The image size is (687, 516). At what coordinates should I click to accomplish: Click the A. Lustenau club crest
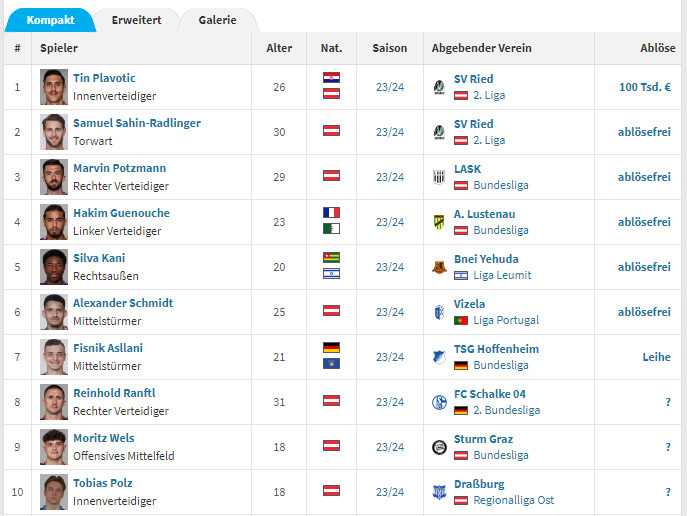439,222
